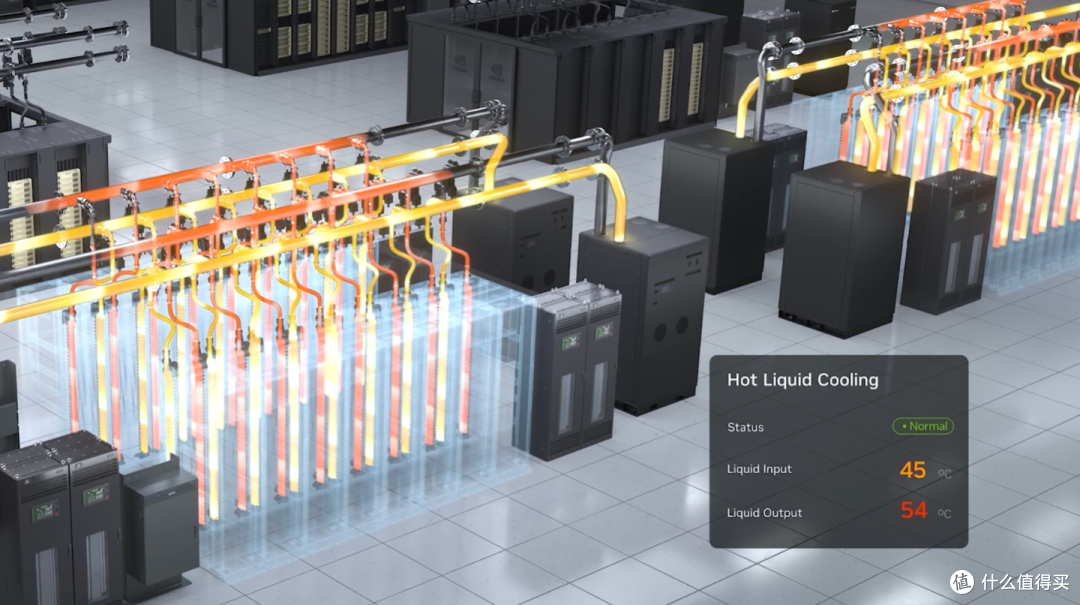
Task: Click the Normal status badge
Action: tap(923, 427)
